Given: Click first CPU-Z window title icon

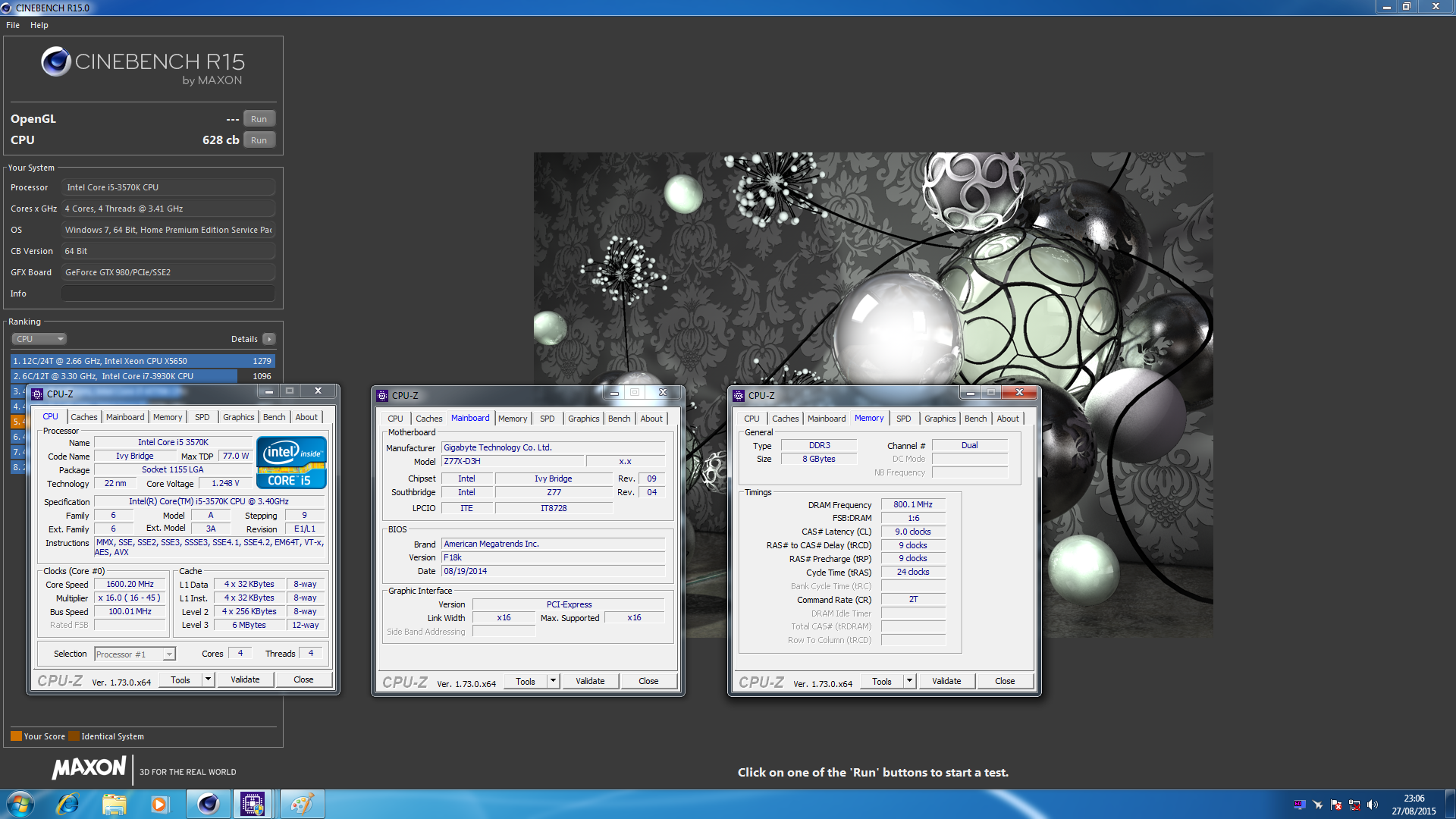Looking at the screenshot, I should point(36,394).
